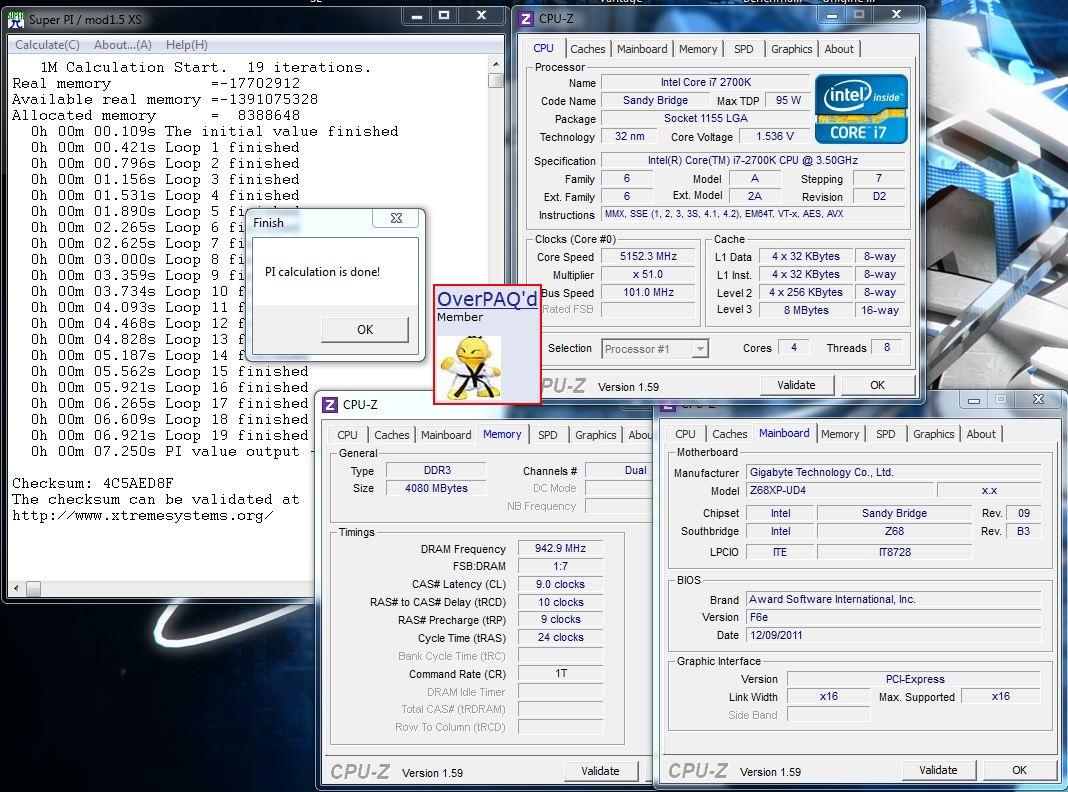Click the memory Size value 4080 MBytes

tap(436, 488)
